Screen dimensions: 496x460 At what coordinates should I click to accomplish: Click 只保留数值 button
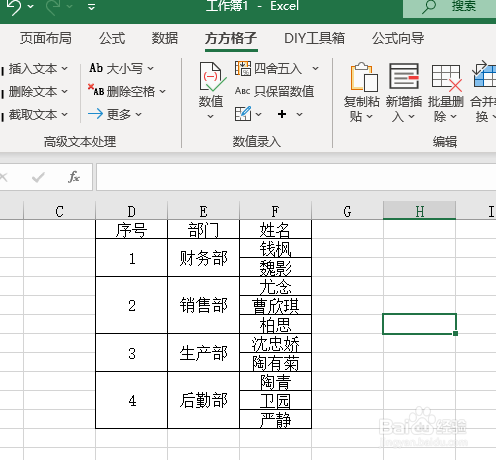point(274,91)
